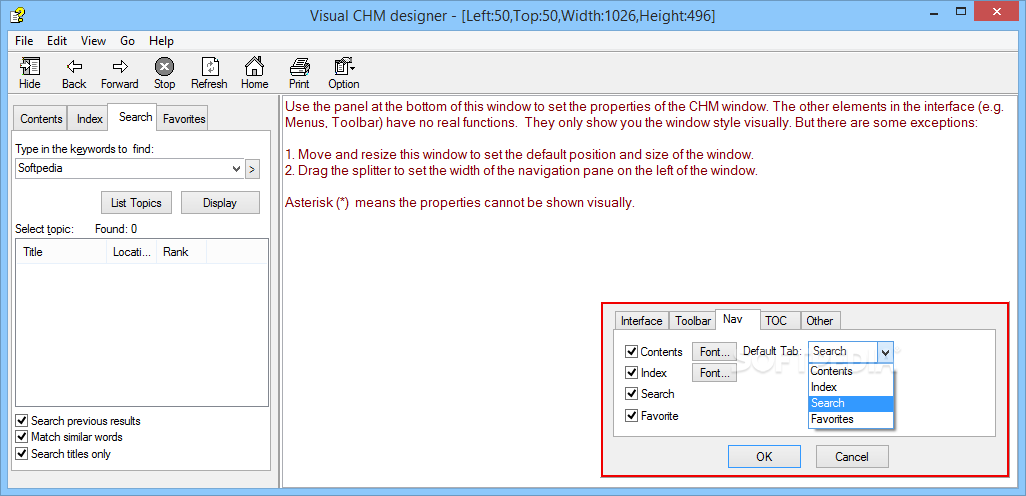Open the Option toolbar icon
The height and width of the screenshot is (496, 1026).
coord(344,67)
